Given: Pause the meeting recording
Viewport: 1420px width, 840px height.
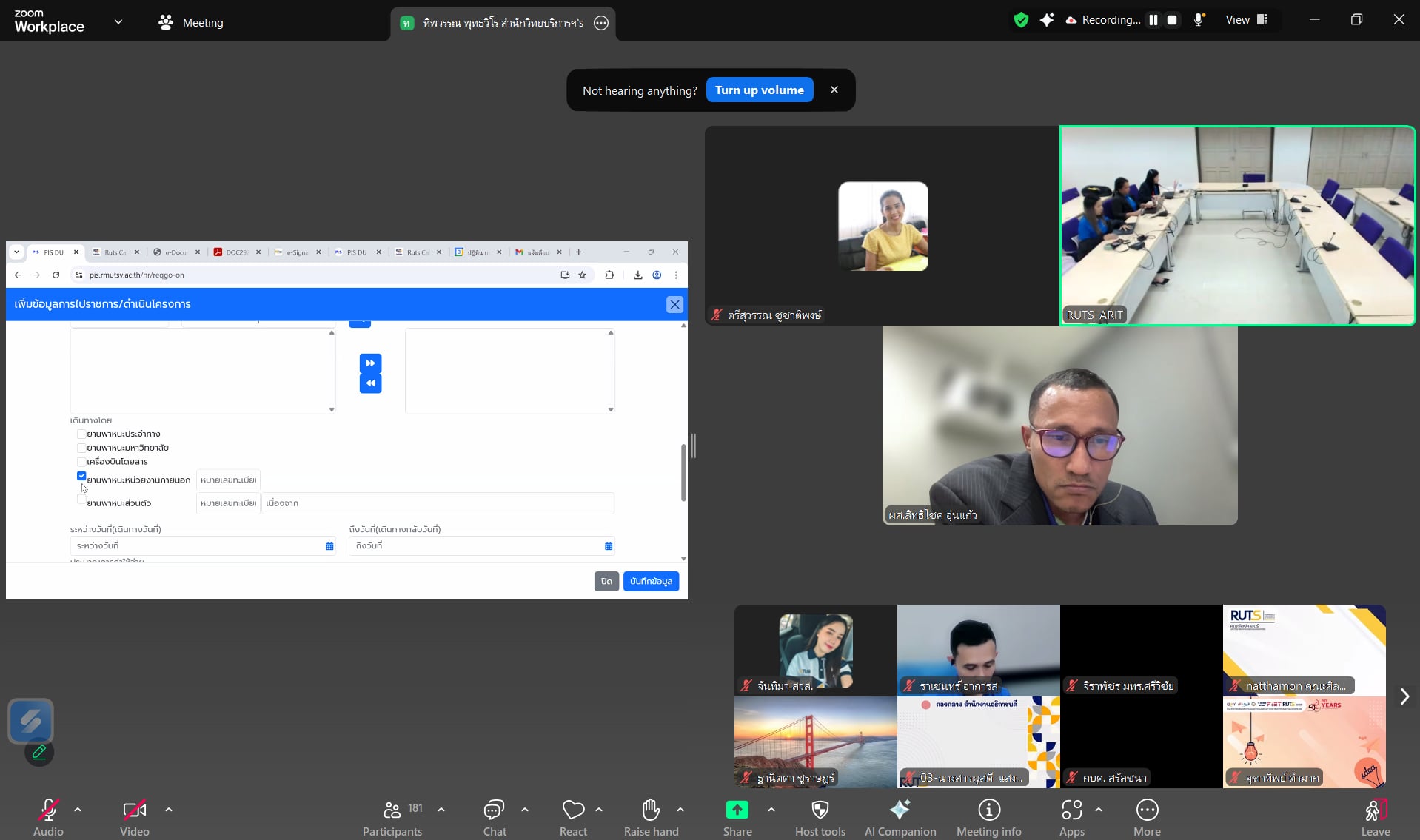Looking at the screenshot, I should pos(1153,20).
